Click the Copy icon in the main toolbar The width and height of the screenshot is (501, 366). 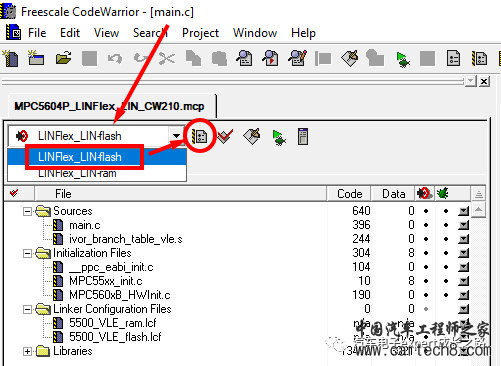coord(193,59)
